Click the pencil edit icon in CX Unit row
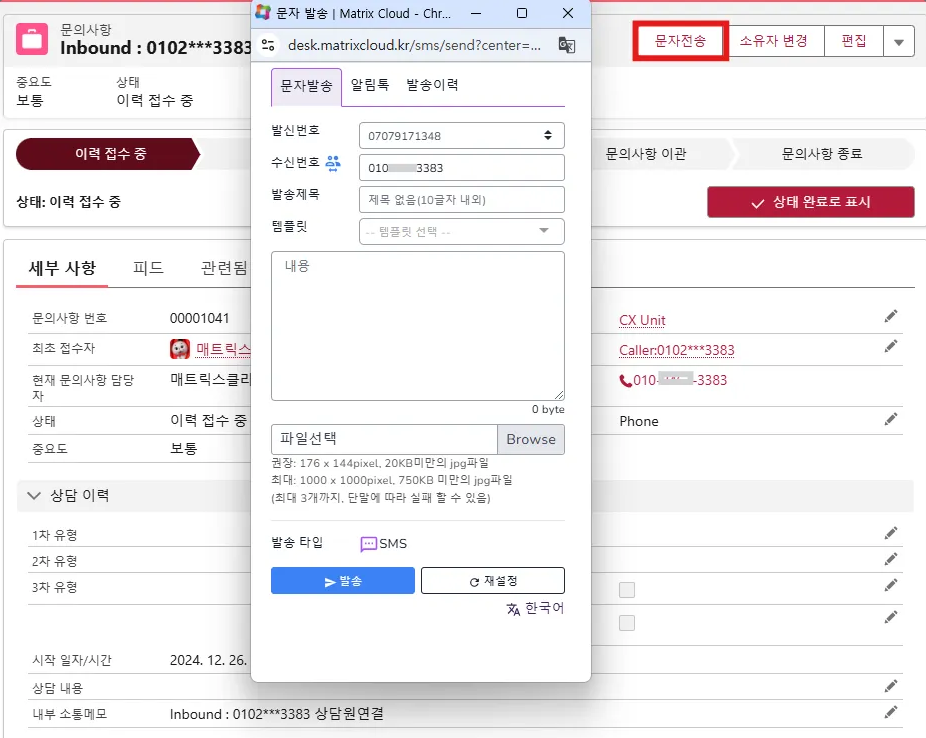The width and height of the screenshot is (926, 738). (890, 317)
